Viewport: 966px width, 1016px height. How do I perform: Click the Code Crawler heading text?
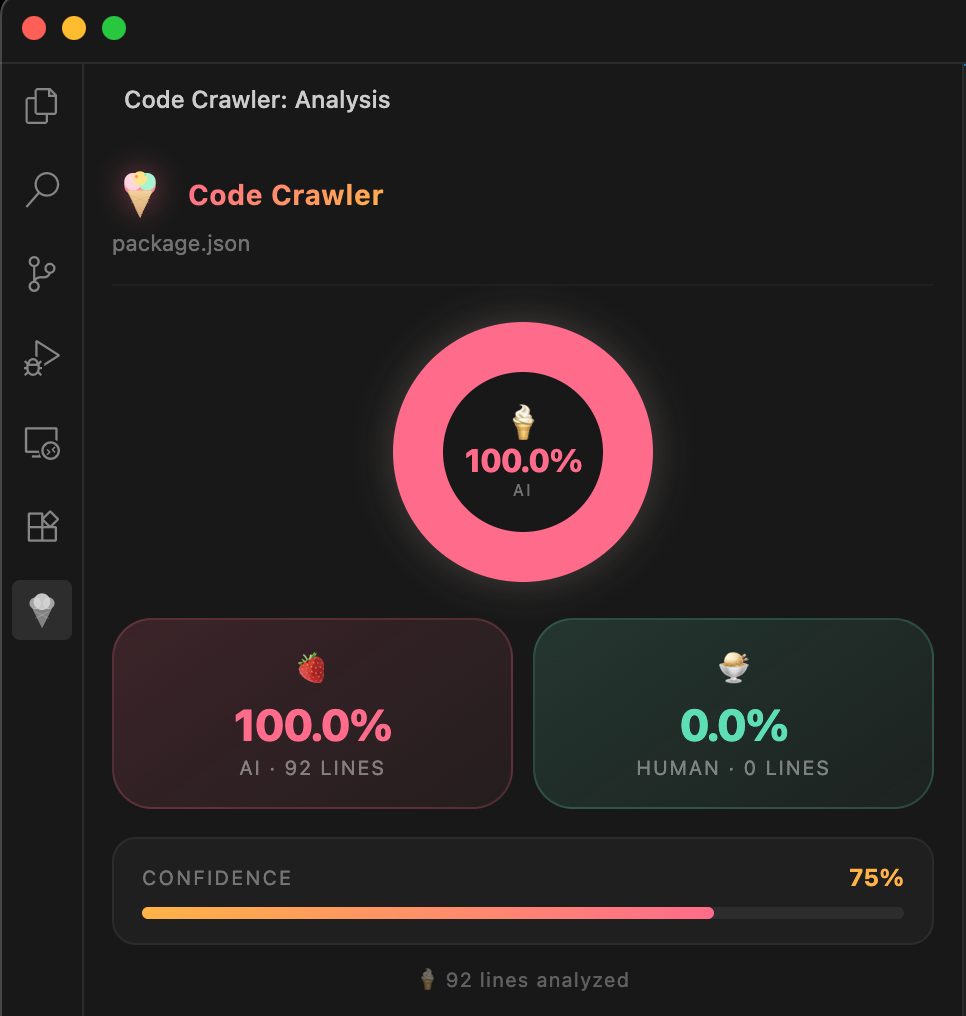[x=286, y=195]
